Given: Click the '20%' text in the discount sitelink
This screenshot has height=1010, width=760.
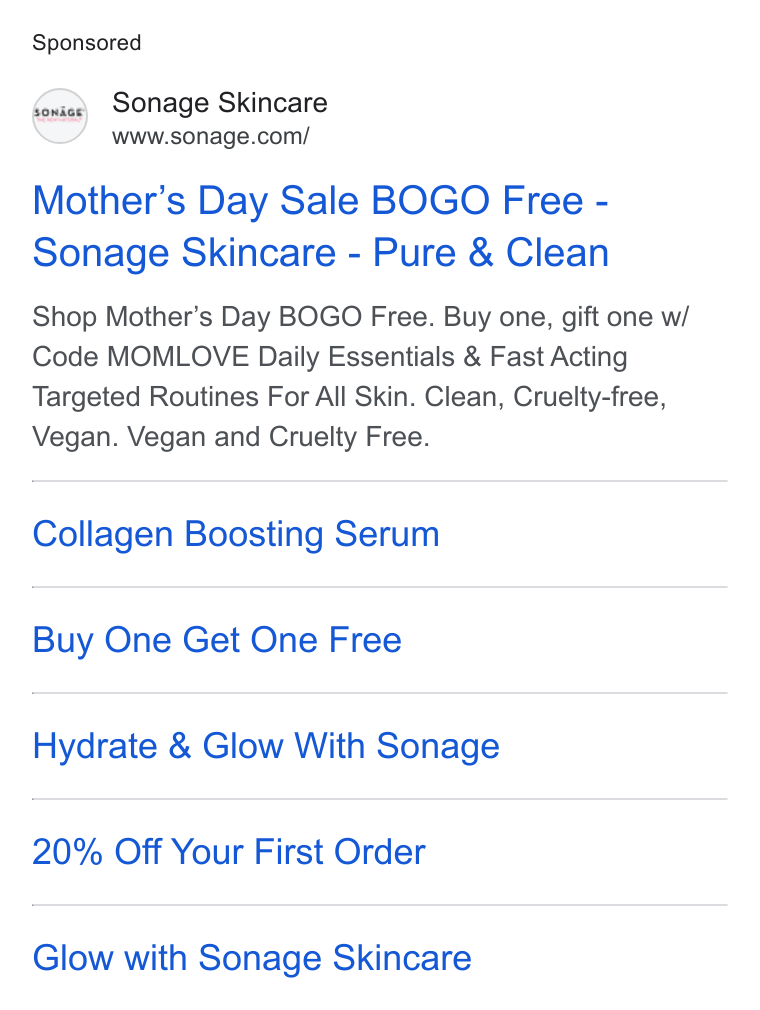Looking at the screenshot, I should pyautogui.click(x=68, y=852).
